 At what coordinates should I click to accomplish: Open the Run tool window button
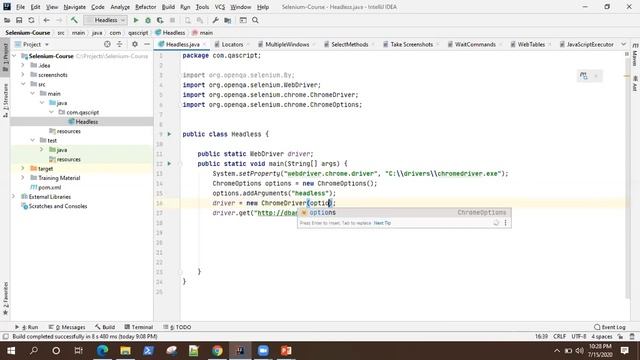pos(27,327)
